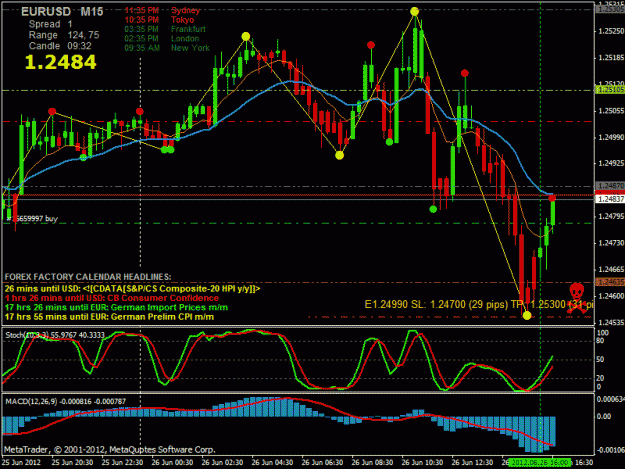
Task: Click the 26 Jun 12:30 time axis label
Action: pyautogui.click(x=472, y=463)
